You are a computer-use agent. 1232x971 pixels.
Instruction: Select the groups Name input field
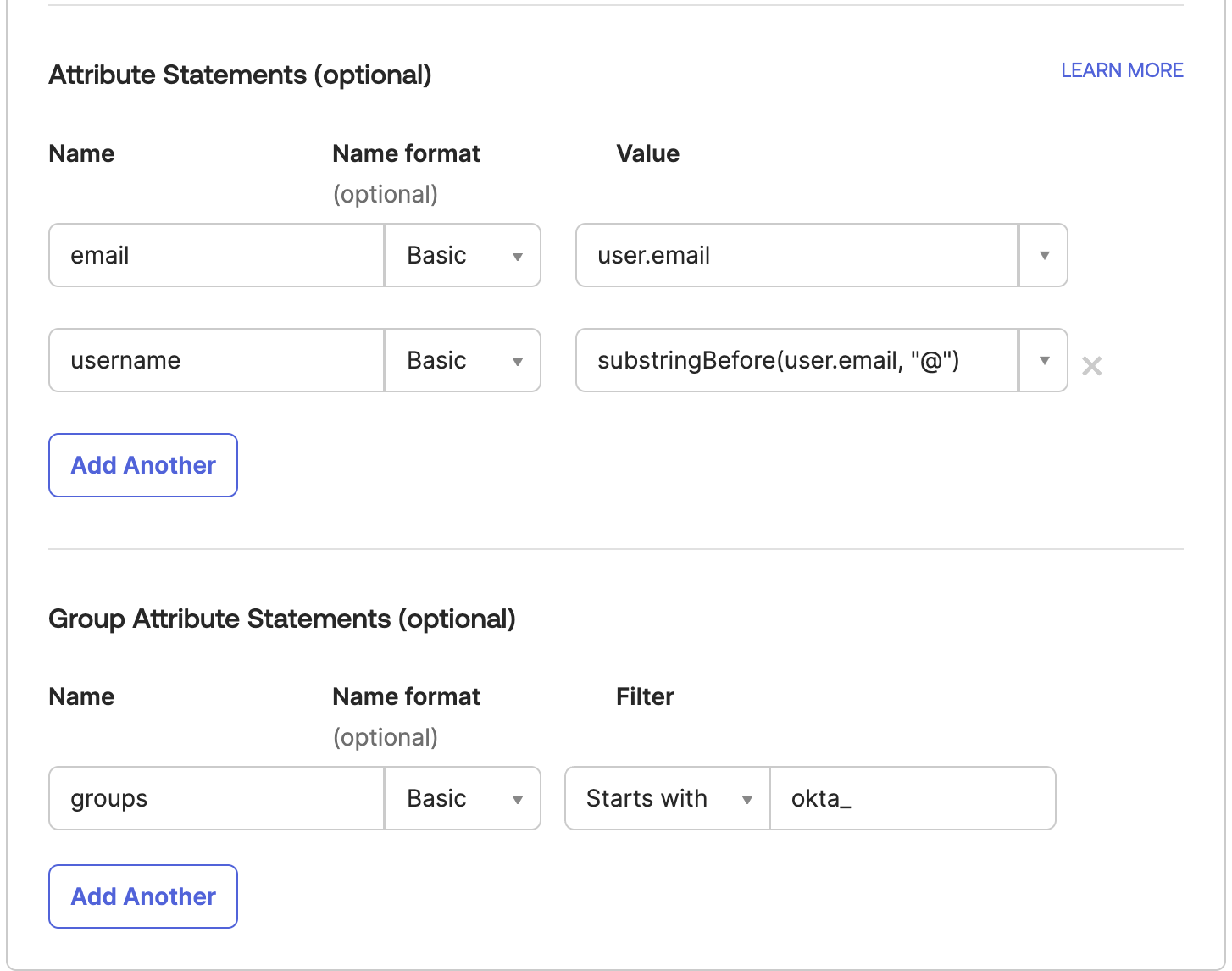[x=215, y=798]
